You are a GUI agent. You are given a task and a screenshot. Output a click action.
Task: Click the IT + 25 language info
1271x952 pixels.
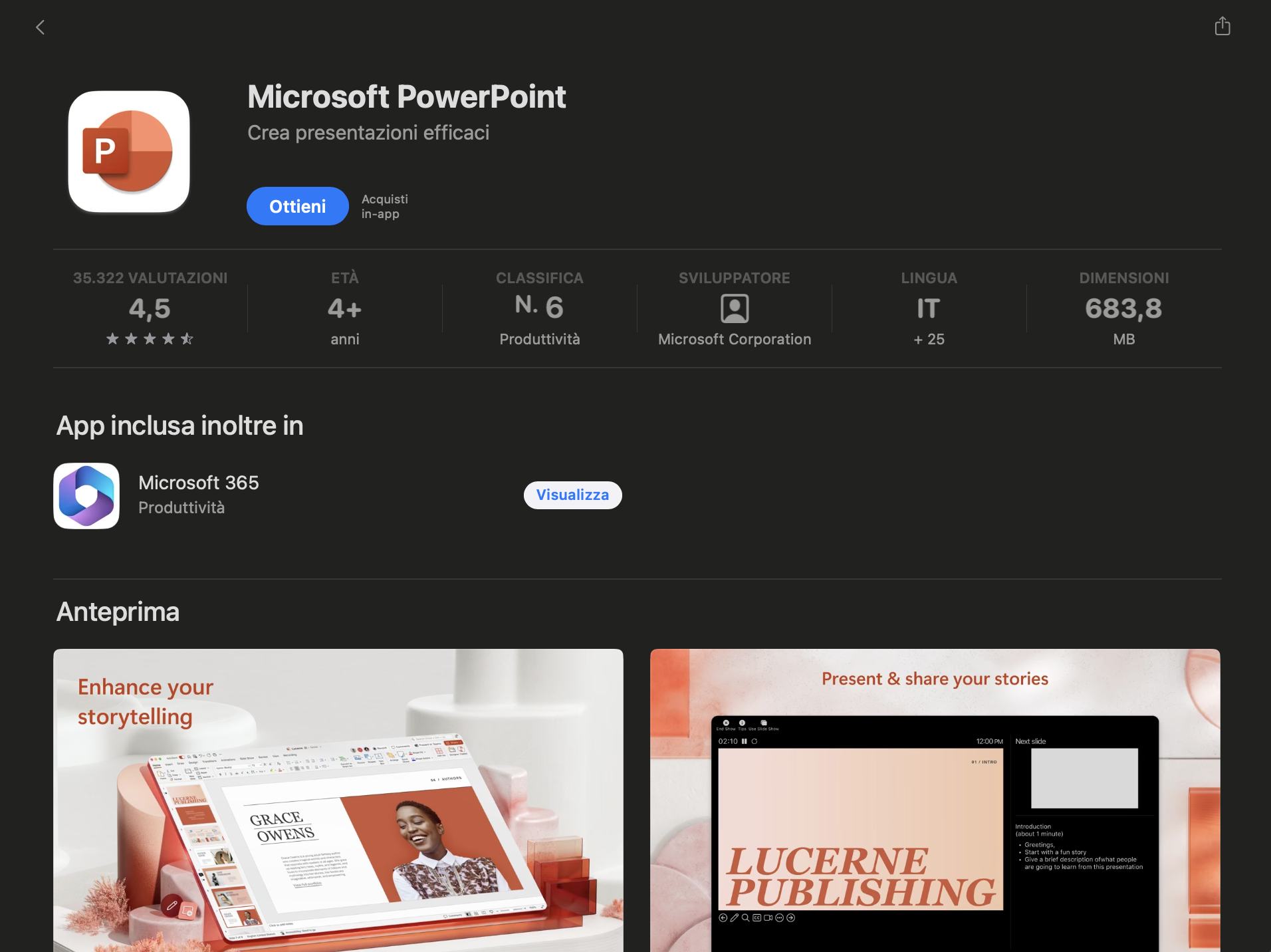[x=929, y=308]
